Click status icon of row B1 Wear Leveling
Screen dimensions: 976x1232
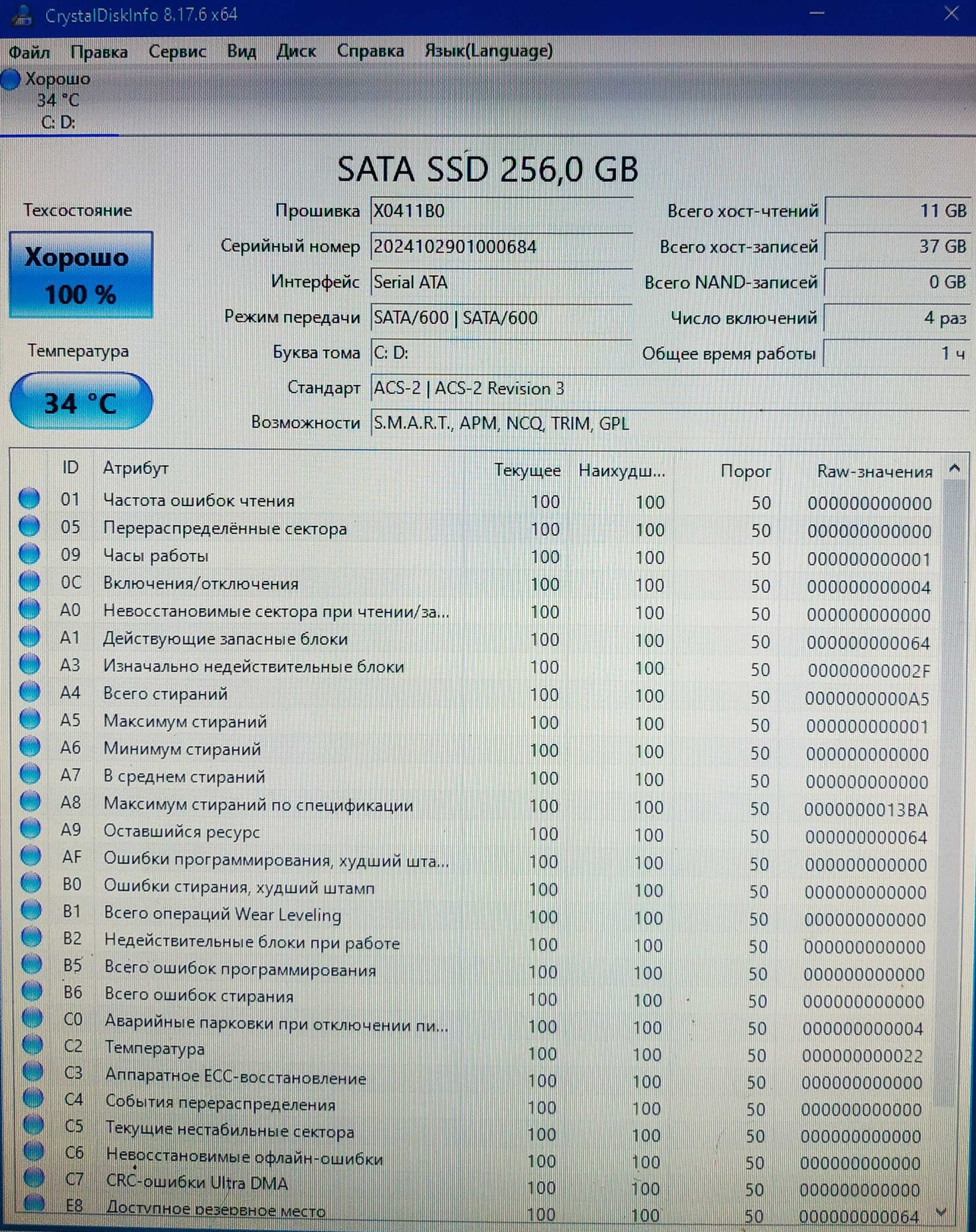(x=31, y=910)
